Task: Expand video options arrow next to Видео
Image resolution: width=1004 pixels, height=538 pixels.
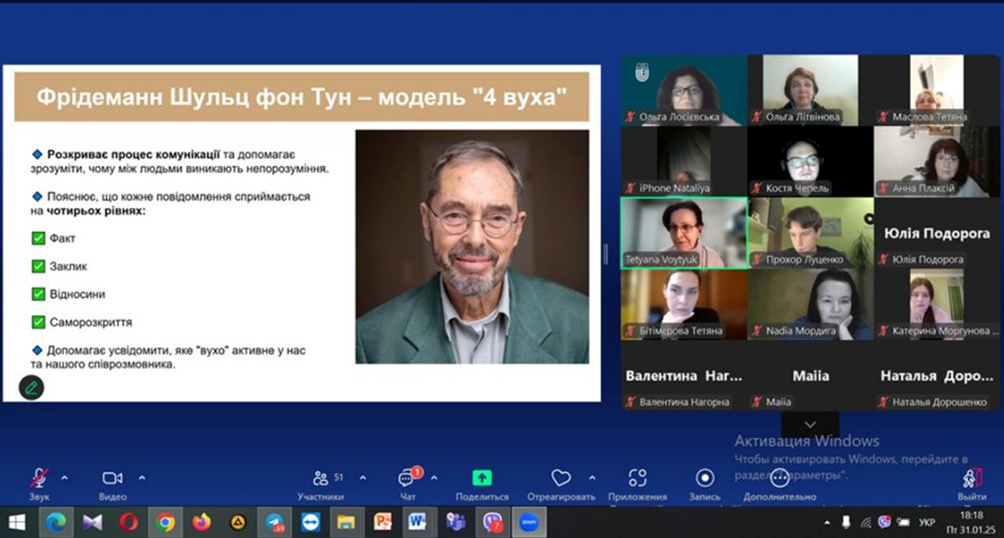Action: coord(141,477)
